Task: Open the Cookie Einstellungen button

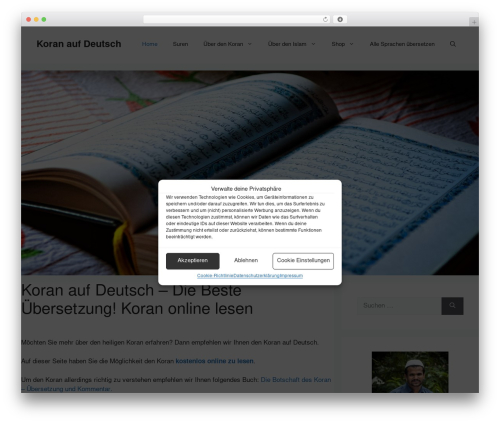Action: (303, 261)
